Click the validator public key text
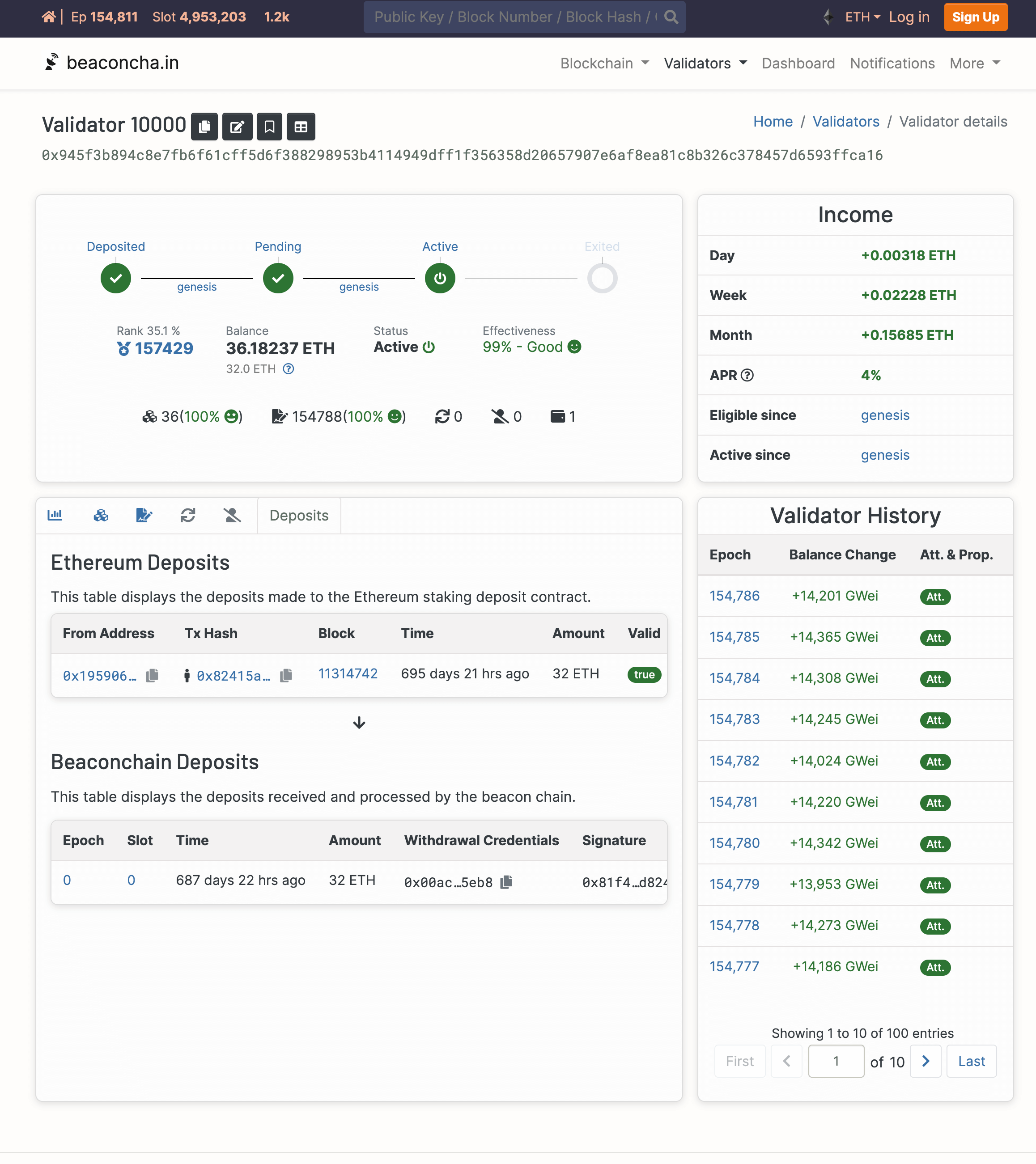The width and height of the screenshot is (1036, 1164). [x=462, y=155]
